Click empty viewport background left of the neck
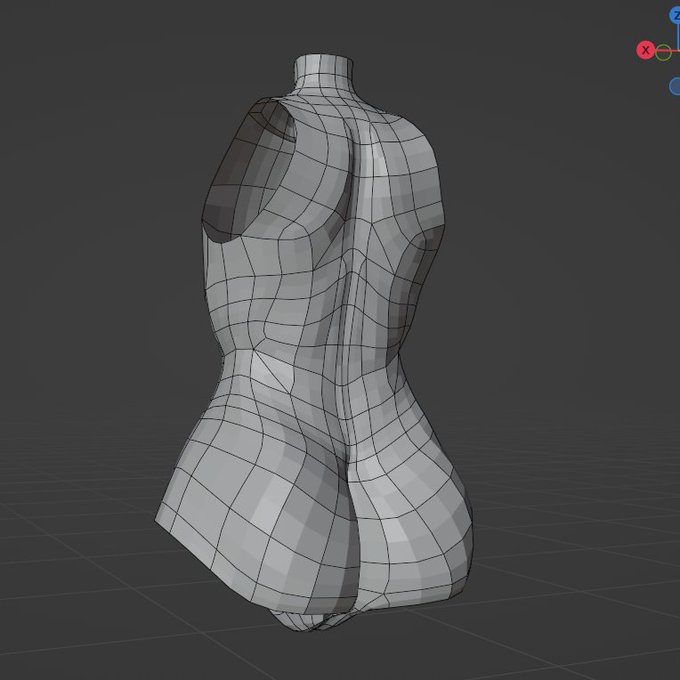The width and height of the screenshot is (680, 680). [x=173, y=65]
